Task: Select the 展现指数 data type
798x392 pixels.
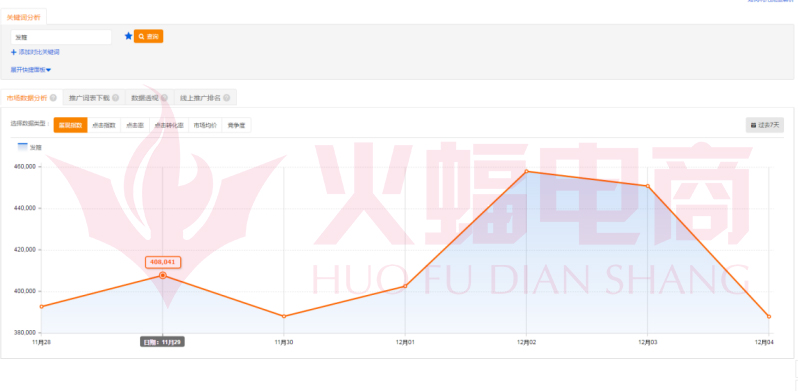Action: (x=71, y=125)
